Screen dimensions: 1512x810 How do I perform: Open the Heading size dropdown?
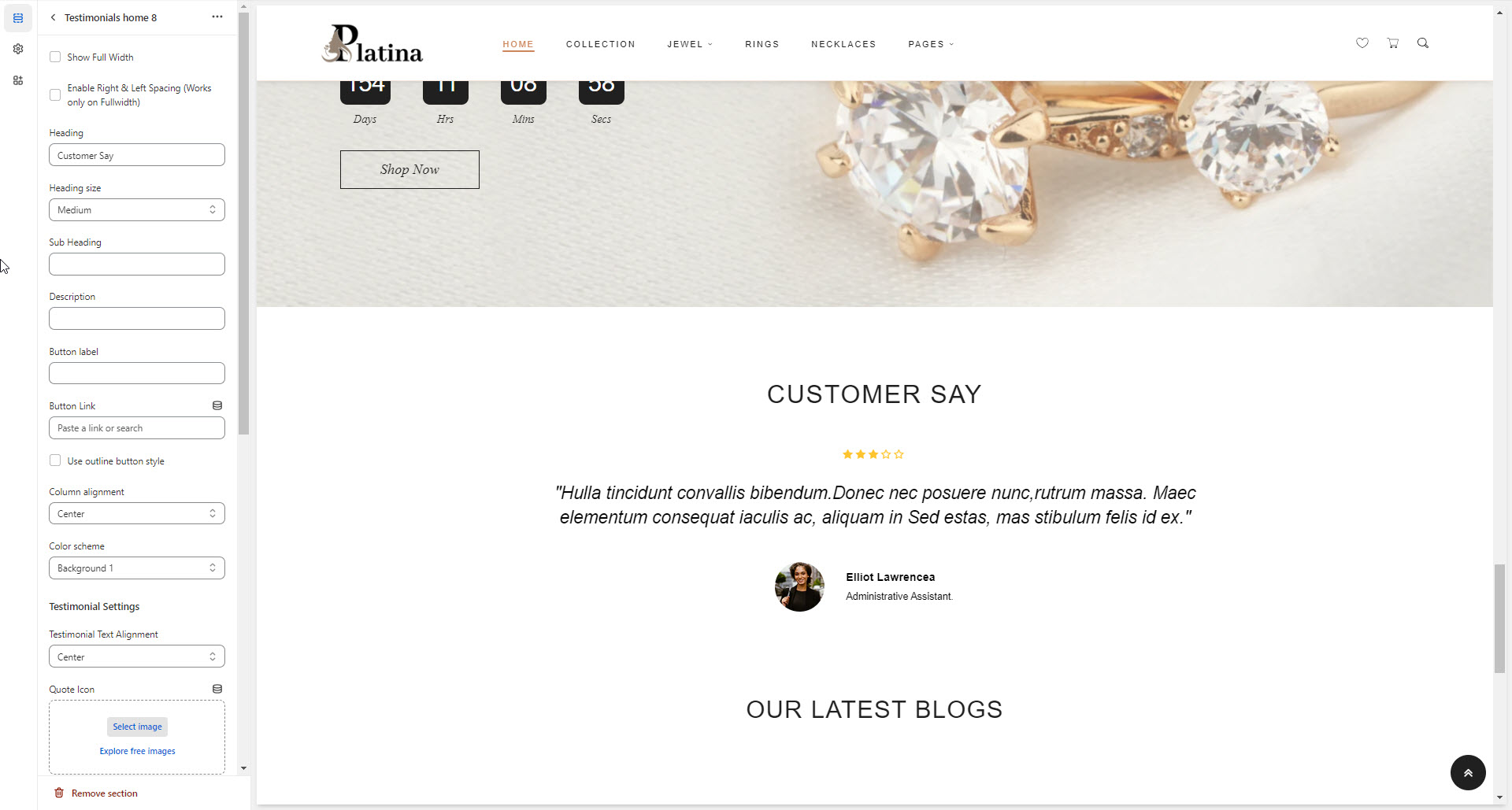[x=137, y=210]
